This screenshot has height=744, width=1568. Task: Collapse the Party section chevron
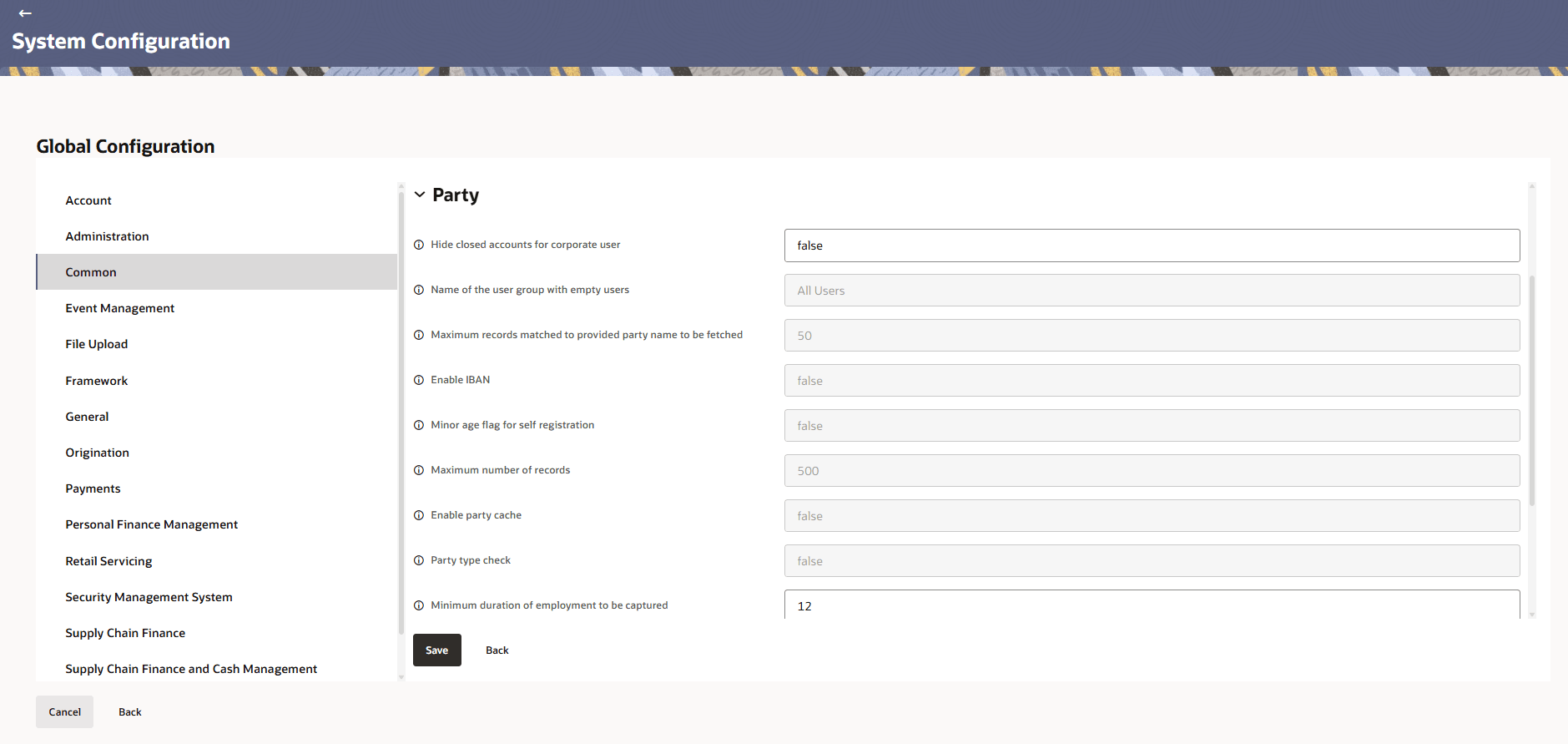(x=420, y=195)
